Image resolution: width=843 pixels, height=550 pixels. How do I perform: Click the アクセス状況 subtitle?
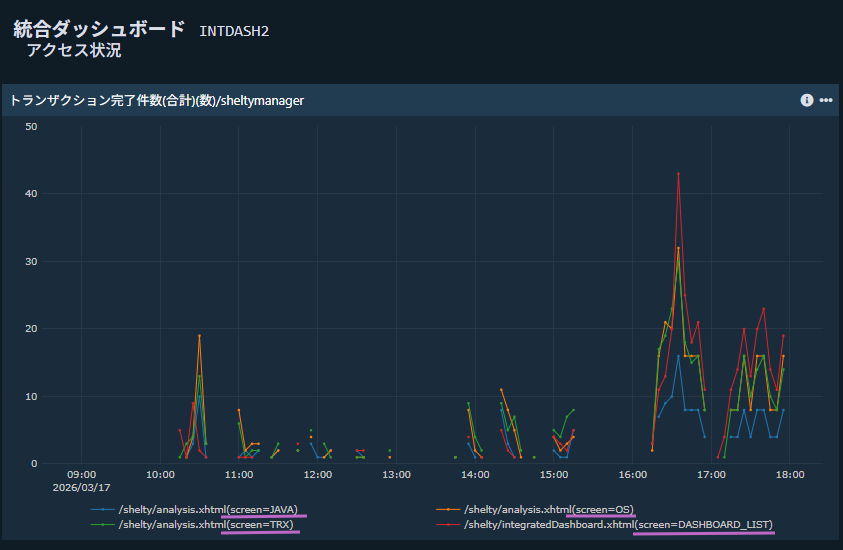(74, 50)
